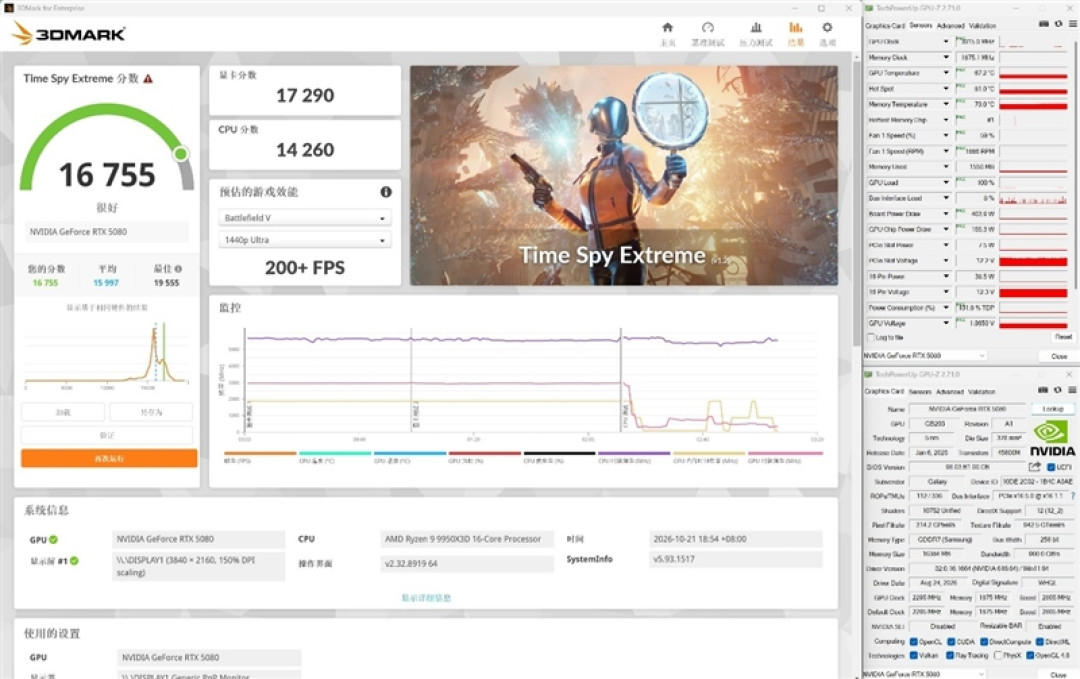Open Advanced tab in upper GPU-Z window
This screenshot has width=1080, height=679.
tap(951, 25)
